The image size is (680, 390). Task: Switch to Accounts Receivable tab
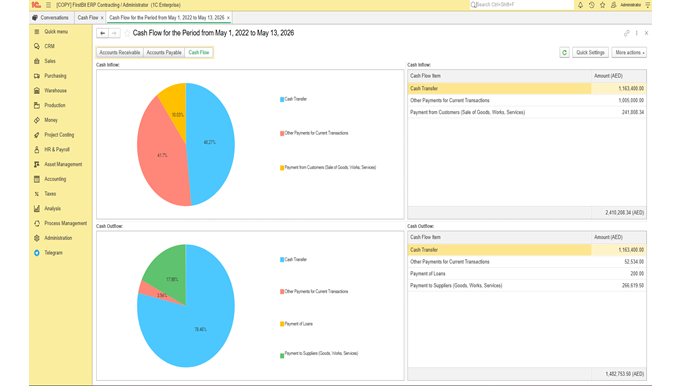click(x=120, y=52)
